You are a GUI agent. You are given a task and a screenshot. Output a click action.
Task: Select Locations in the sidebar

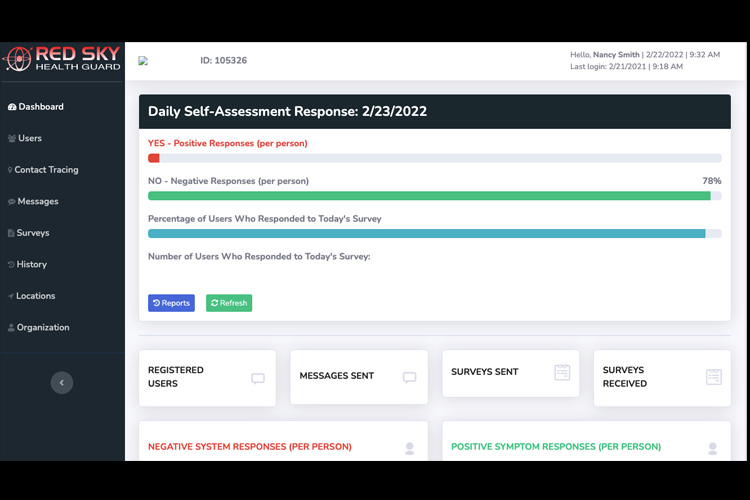35,296
